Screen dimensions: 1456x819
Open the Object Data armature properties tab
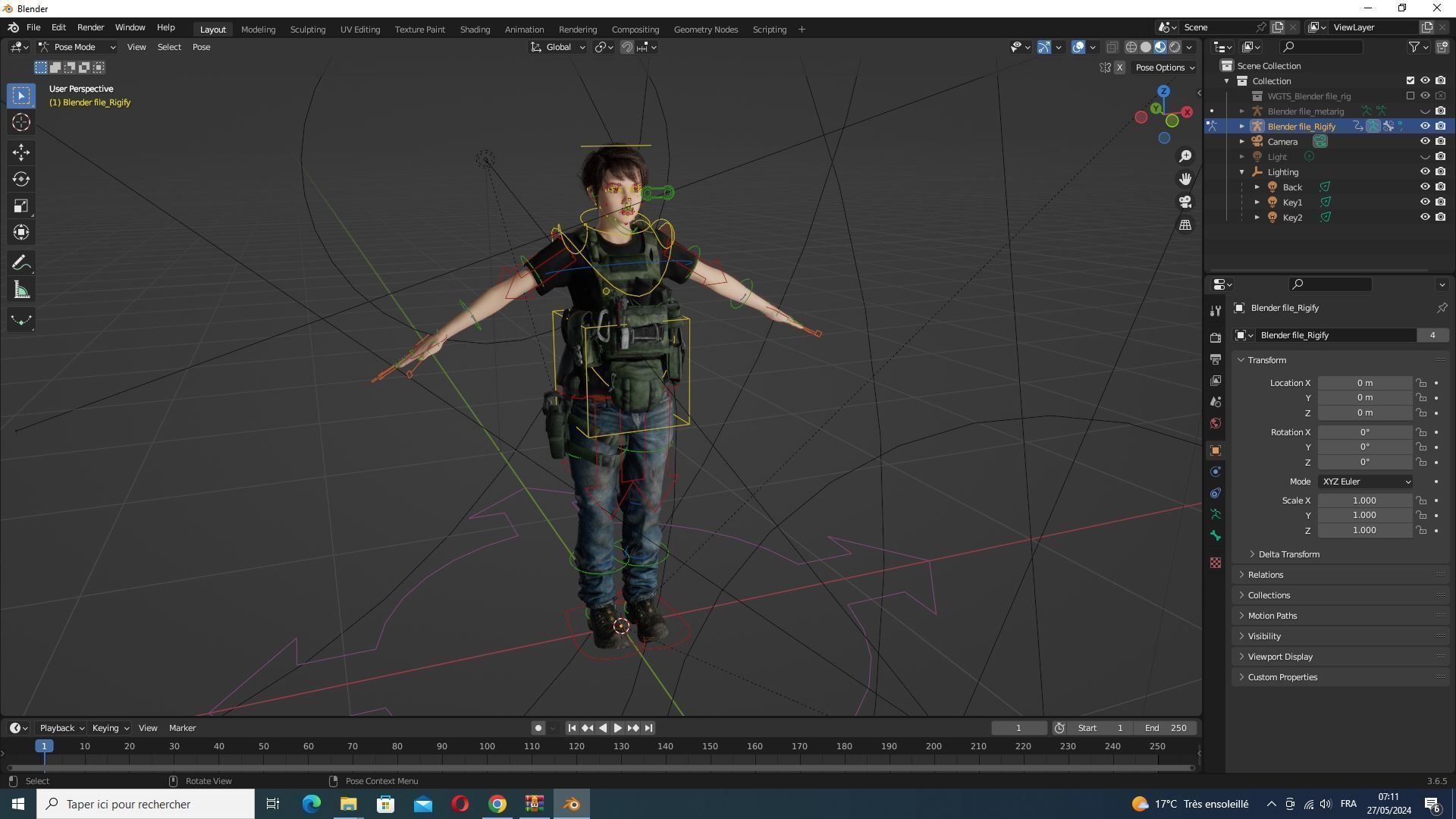point(1216,514)
